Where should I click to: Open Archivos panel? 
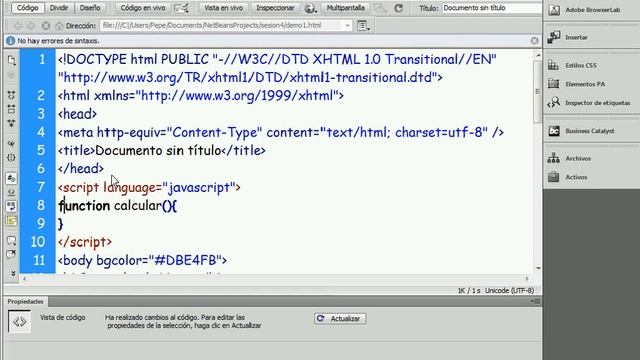(x=578, y=158)
